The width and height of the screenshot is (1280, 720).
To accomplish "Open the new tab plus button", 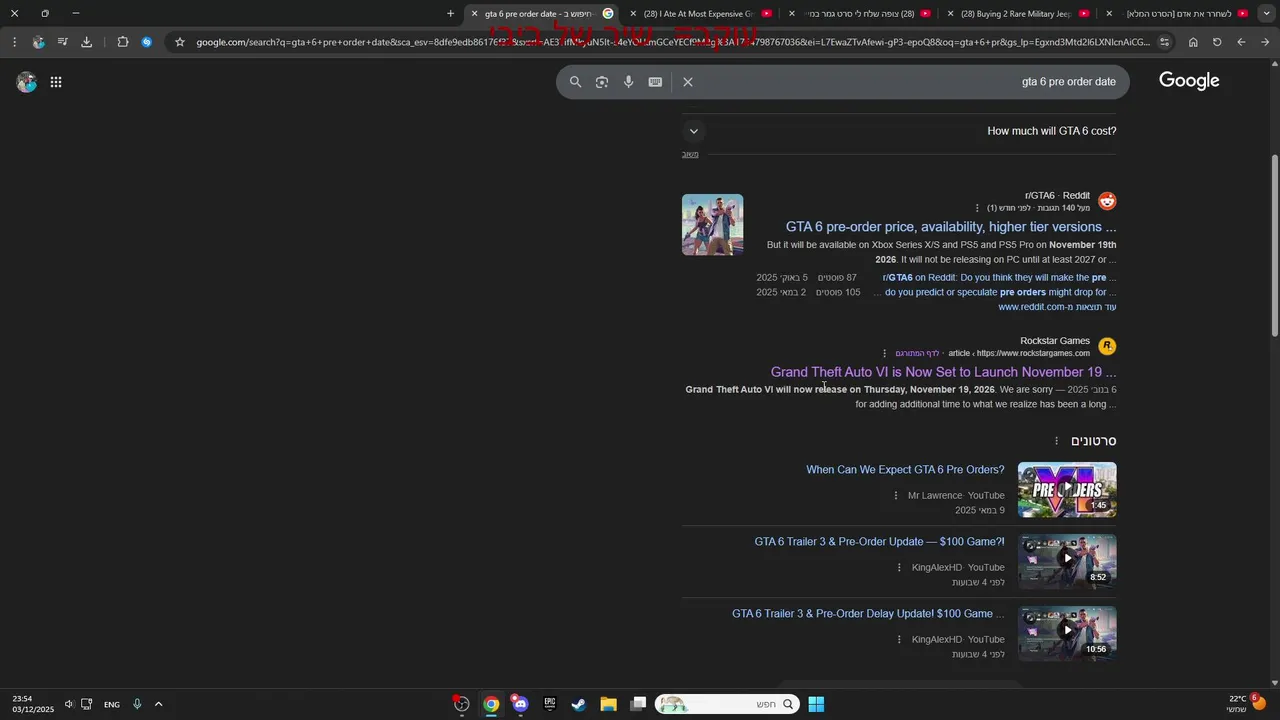I will pos(450,13).
